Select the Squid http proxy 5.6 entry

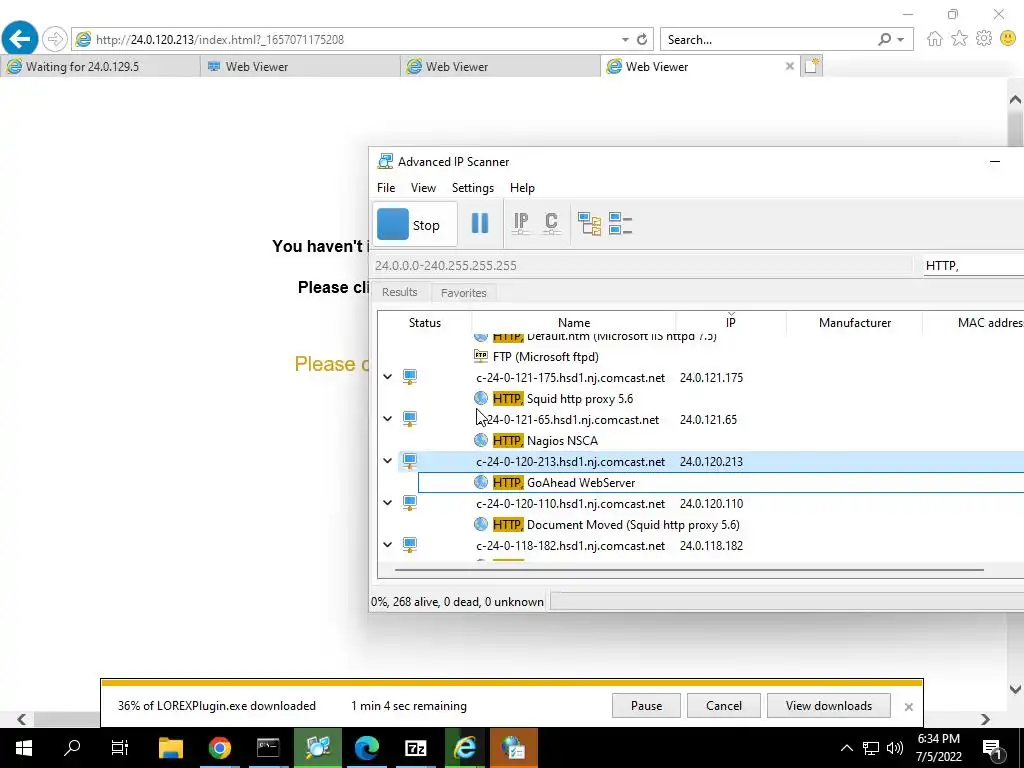[x=562, y=398]
